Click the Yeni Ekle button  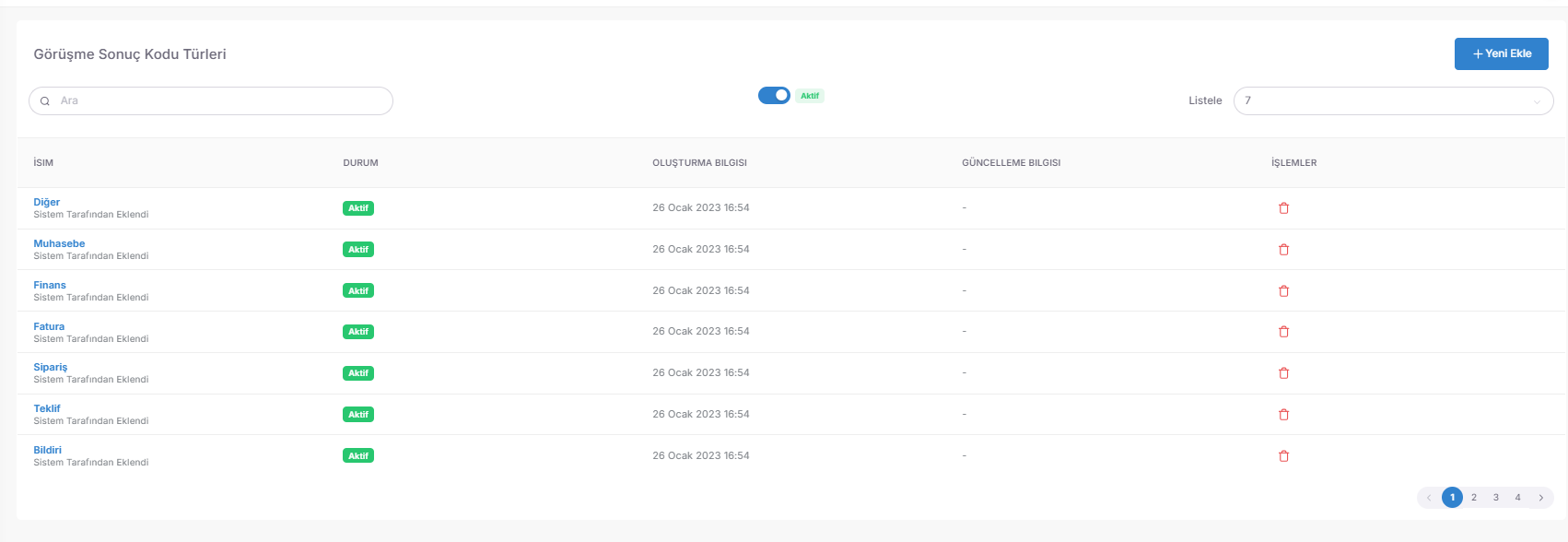[1502, 53]
